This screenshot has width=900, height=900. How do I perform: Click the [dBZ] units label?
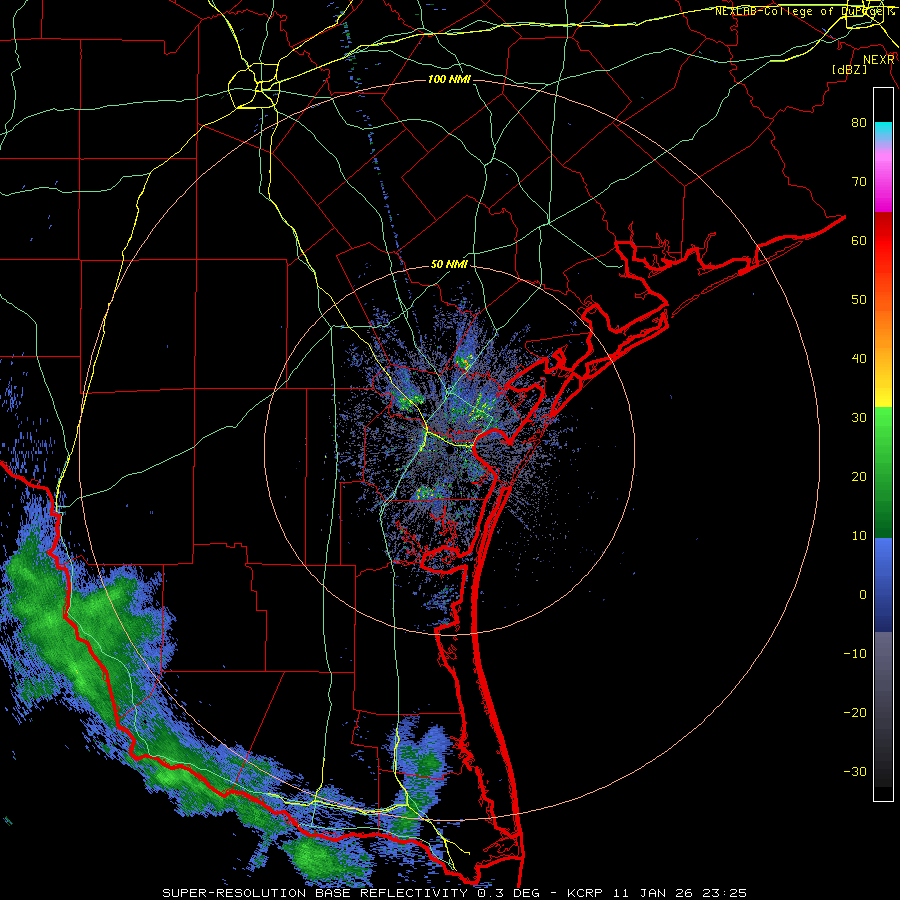coord(849,69)
